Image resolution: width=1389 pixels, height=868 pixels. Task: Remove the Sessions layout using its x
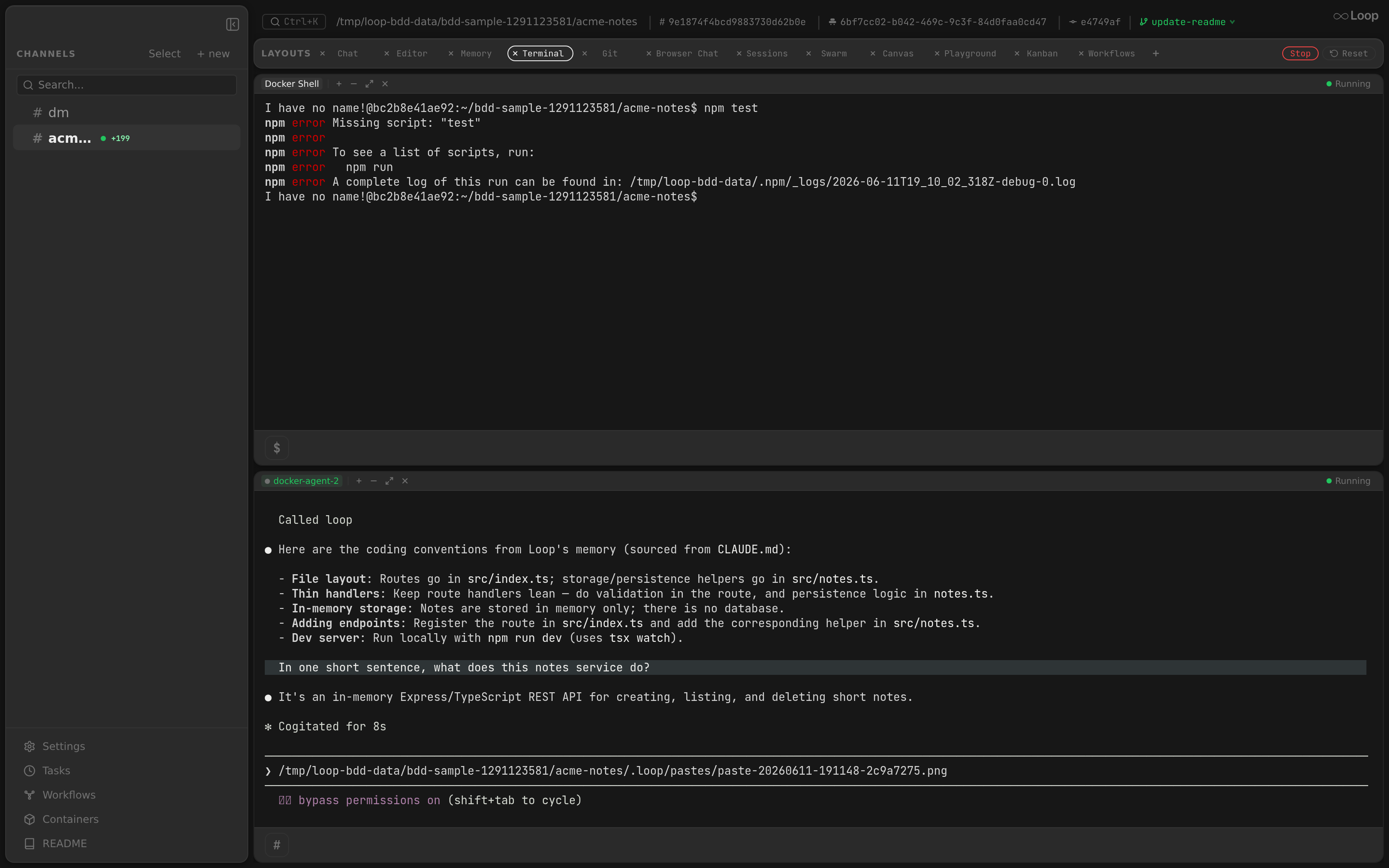point(739,53)
